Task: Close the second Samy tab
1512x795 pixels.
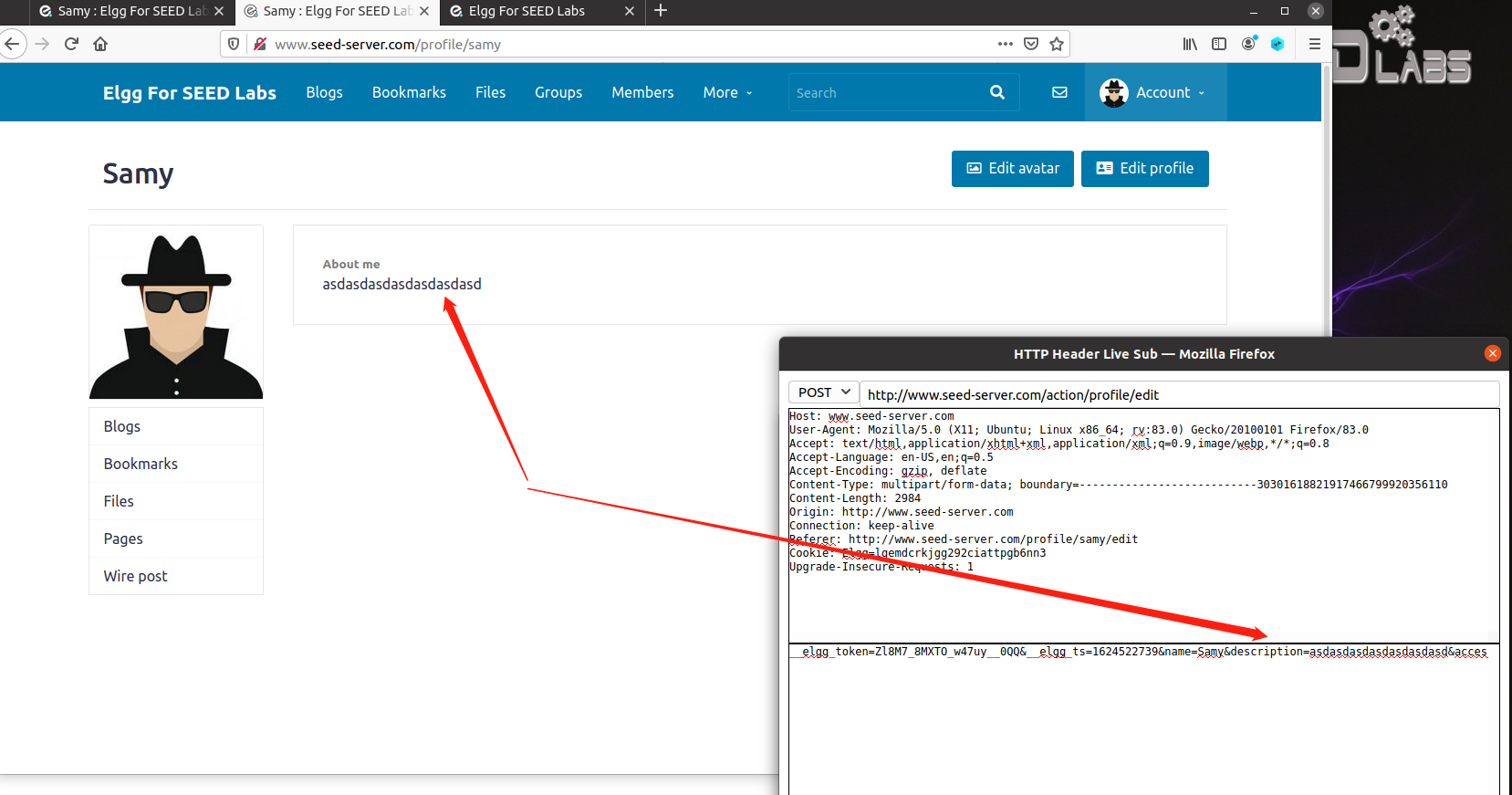Action: (424, 11)
